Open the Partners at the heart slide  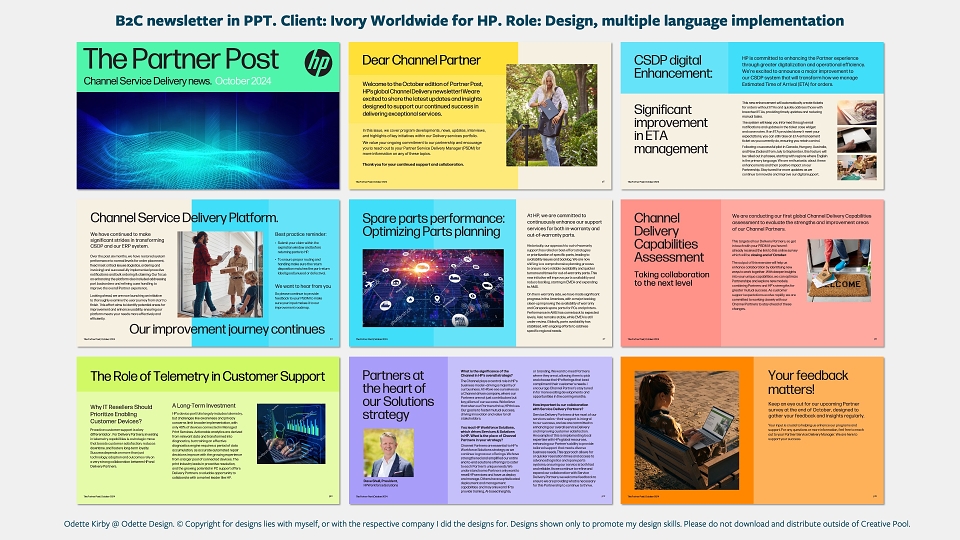coord(480,430)
